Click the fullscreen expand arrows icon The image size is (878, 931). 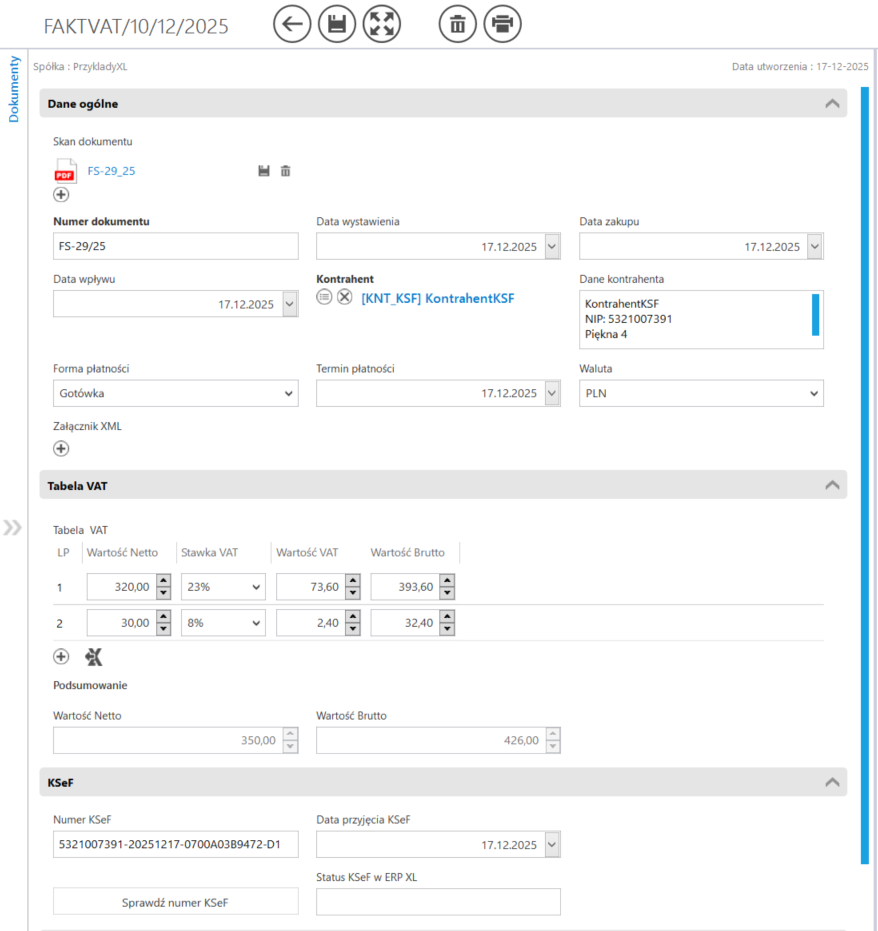coord(380,24)
